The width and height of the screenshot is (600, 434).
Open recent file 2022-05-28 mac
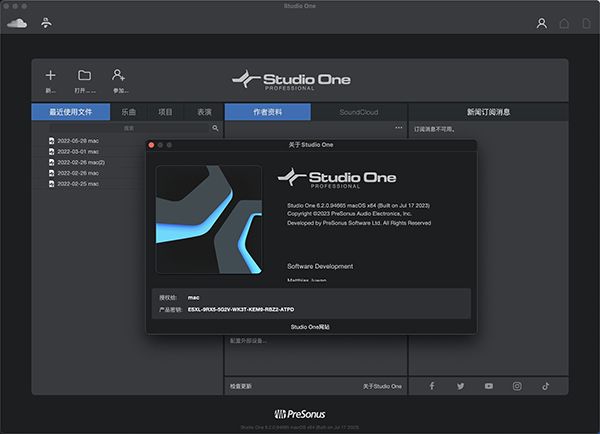click(x=73, y=141)
